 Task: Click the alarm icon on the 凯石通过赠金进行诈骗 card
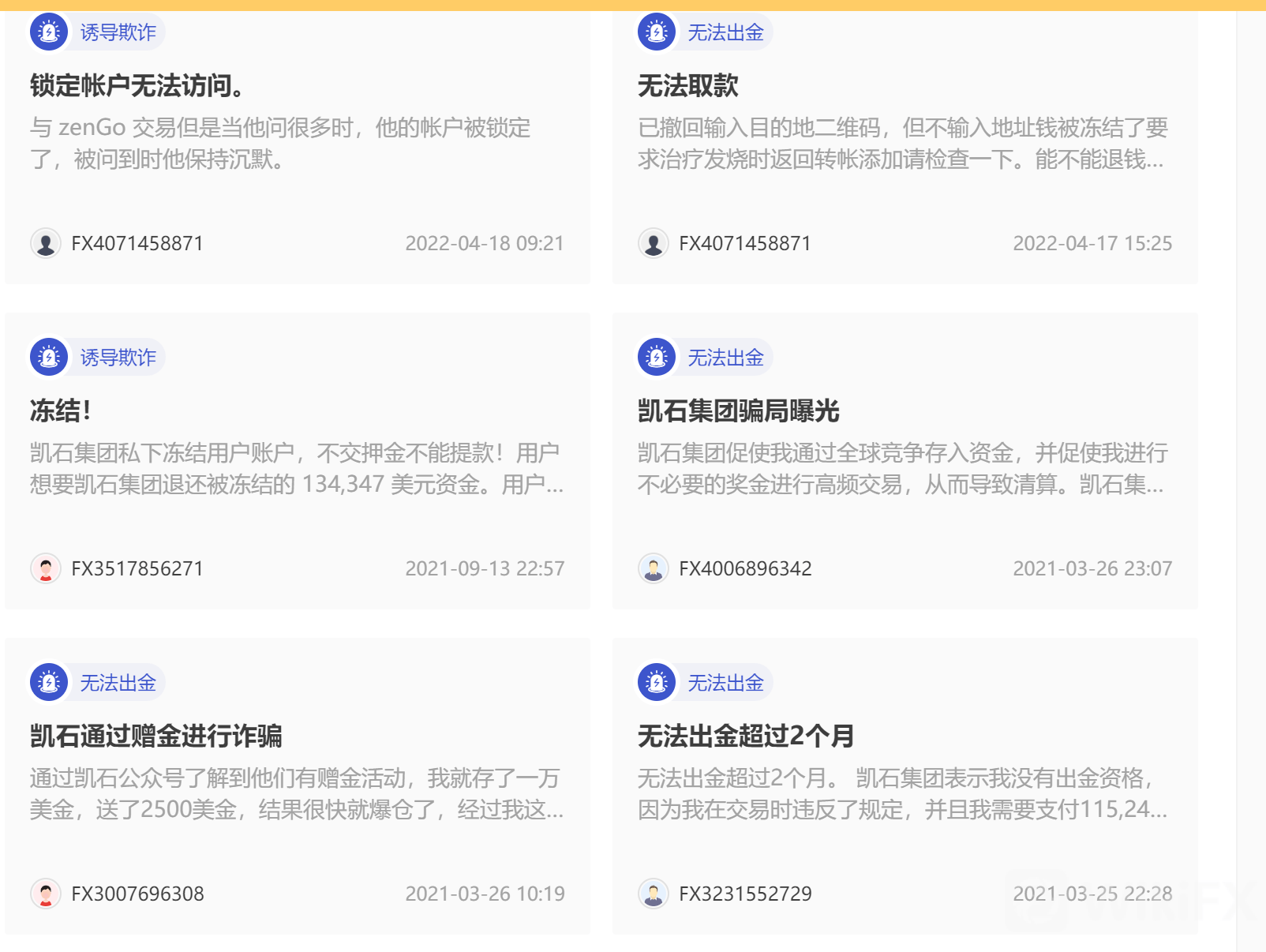coord(49,683)
